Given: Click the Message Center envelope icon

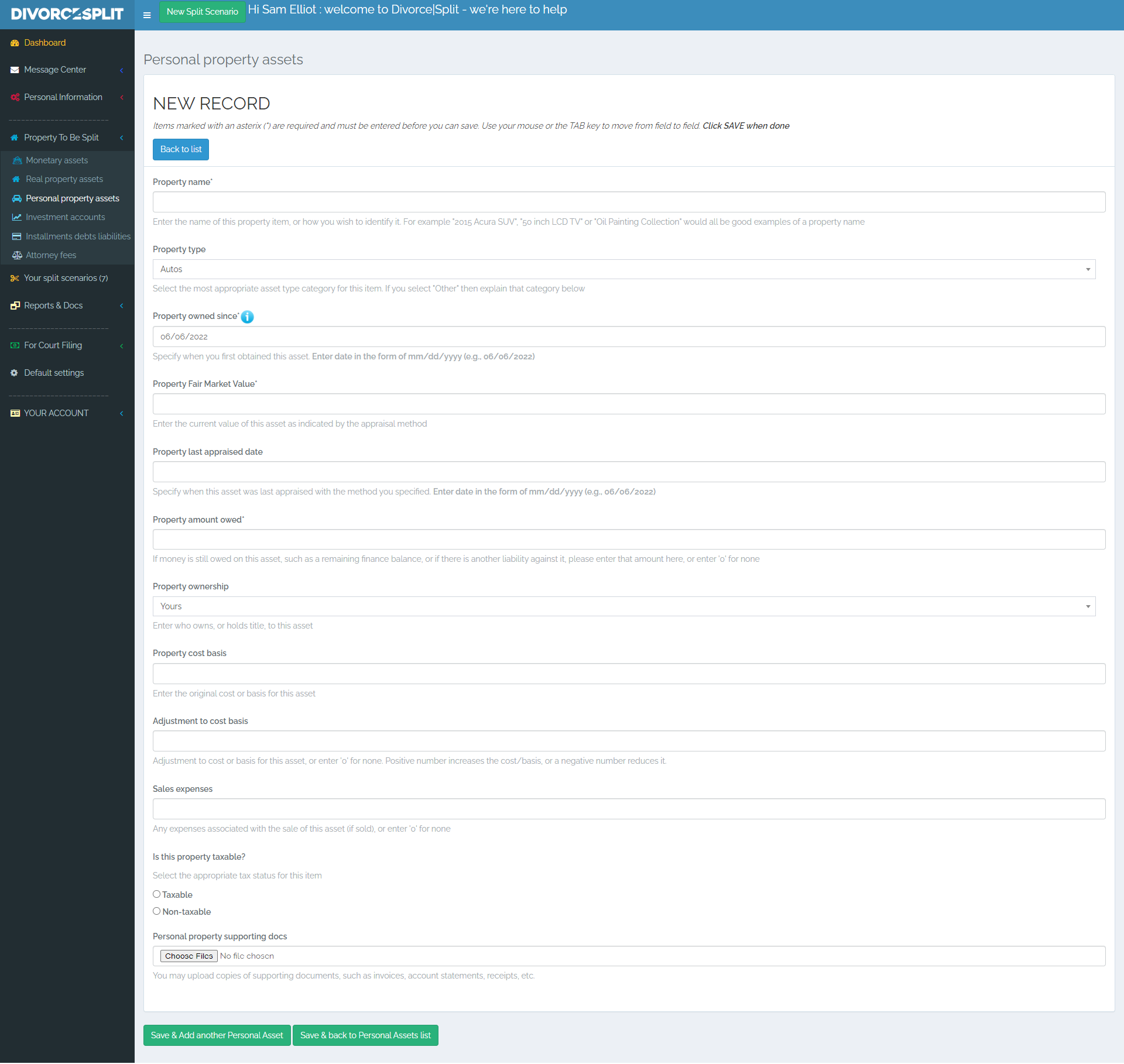Looking at the screenshot, I should point(15,70).
